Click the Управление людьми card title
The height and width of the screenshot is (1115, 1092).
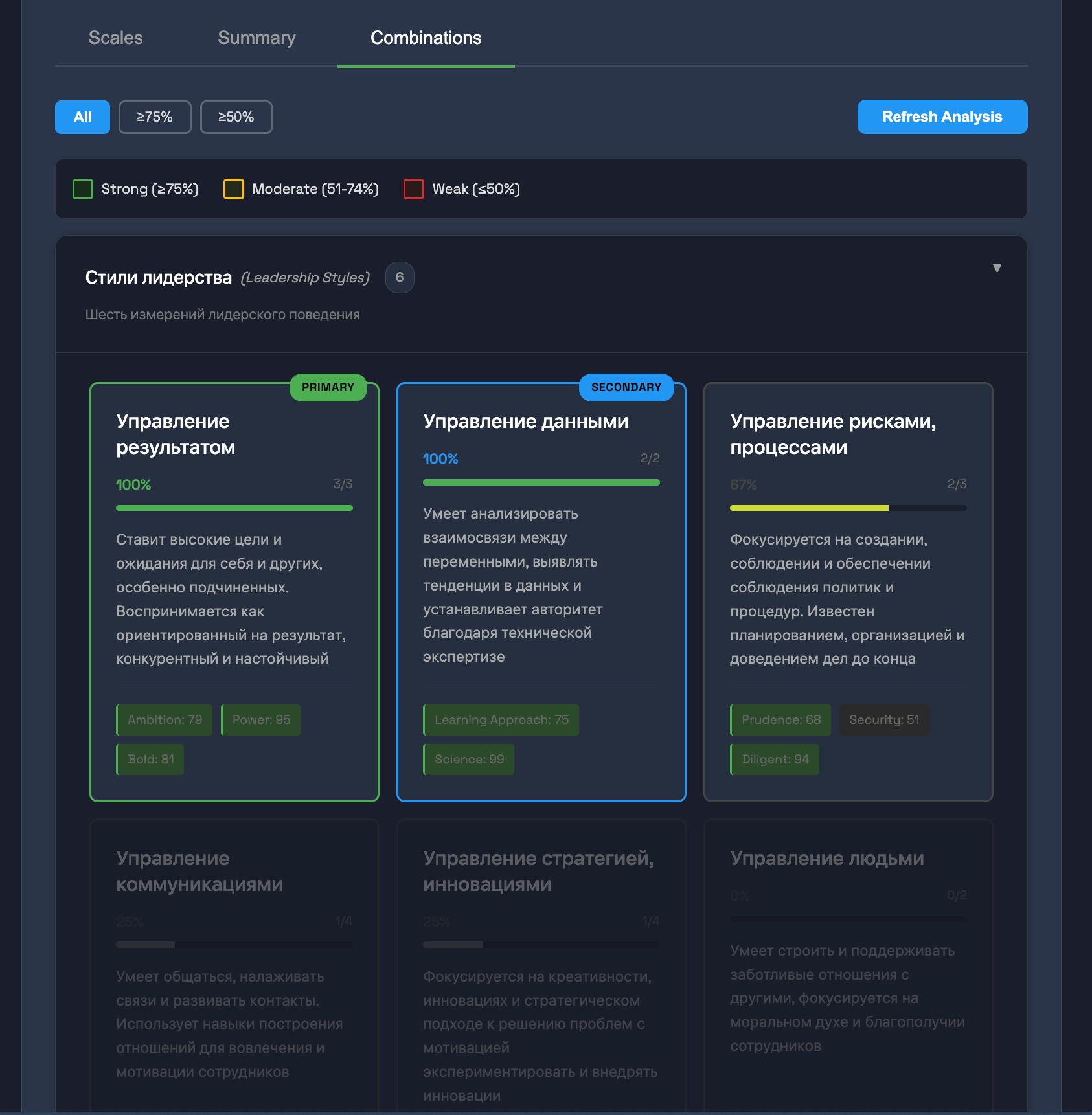coord(826,859)
